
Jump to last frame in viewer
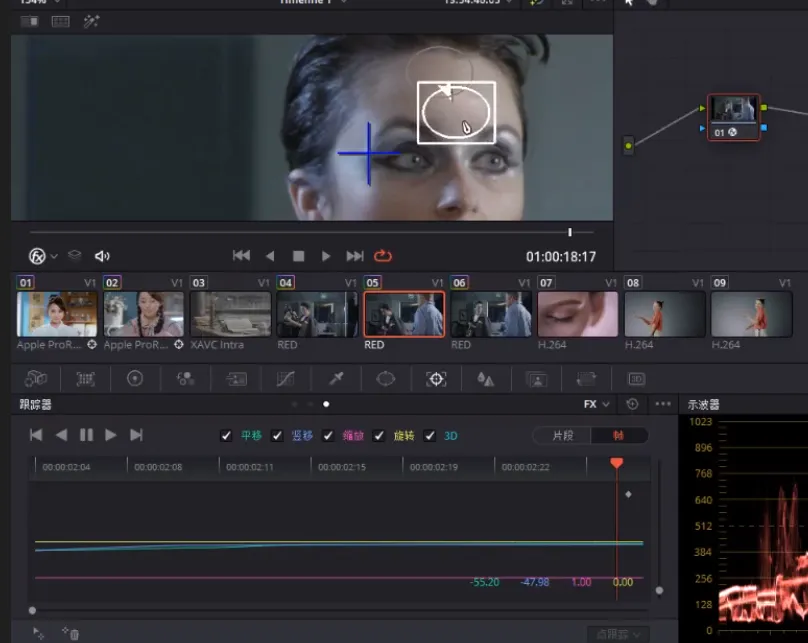pos(355,256)
